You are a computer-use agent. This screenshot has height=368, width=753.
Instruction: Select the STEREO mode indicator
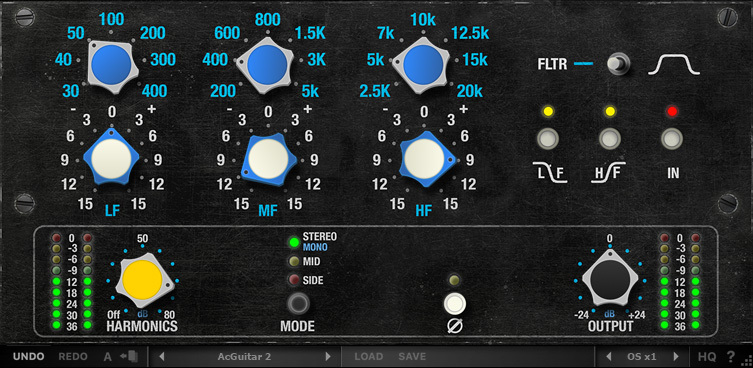click(293, 242)
